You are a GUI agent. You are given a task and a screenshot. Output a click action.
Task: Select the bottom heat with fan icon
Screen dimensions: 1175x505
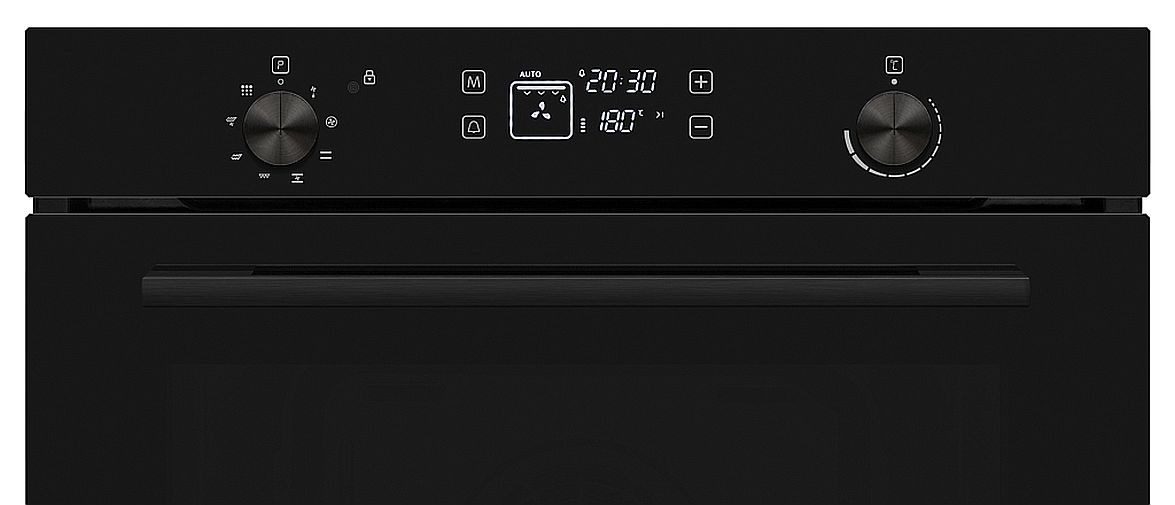pyautogui.click(x=297, y=178)
